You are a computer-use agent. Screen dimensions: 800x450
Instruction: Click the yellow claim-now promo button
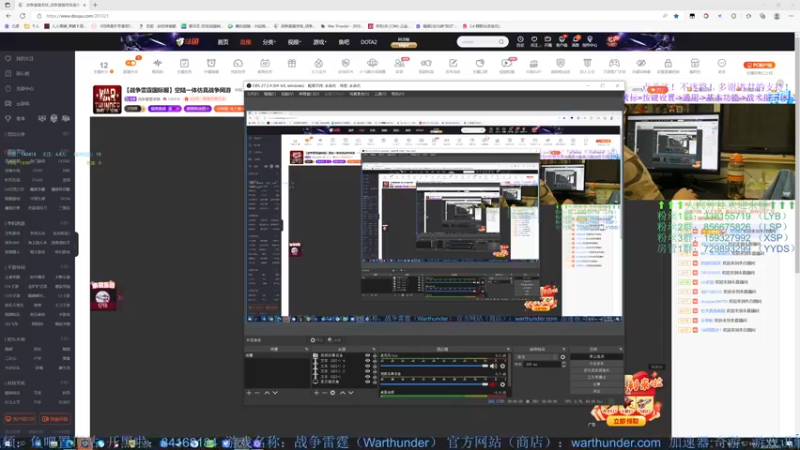626,421
